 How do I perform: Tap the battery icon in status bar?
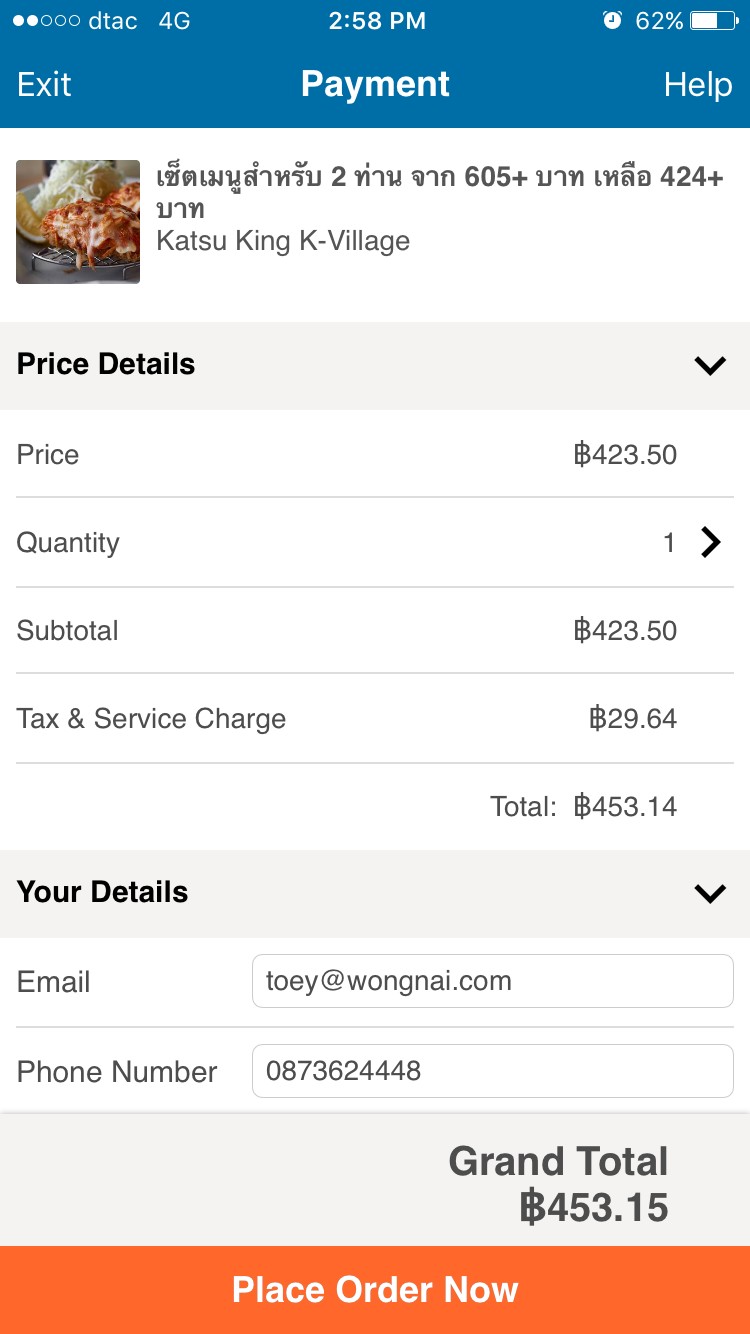(x=714, y=21)
